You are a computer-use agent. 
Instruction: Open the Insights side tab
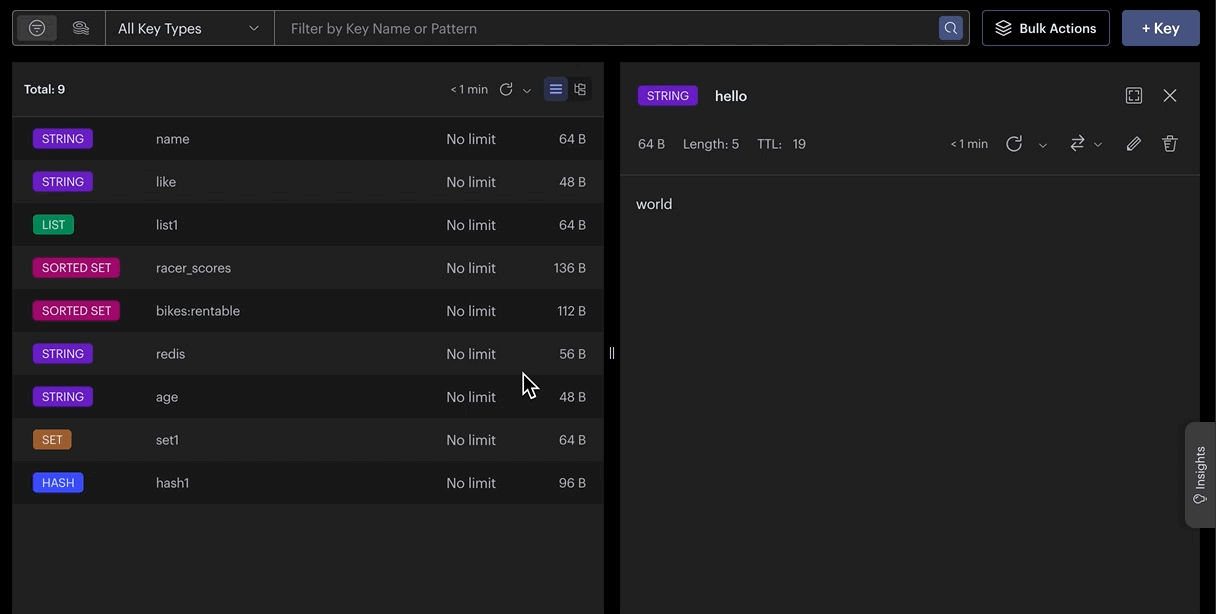[x=1200, y=475]
